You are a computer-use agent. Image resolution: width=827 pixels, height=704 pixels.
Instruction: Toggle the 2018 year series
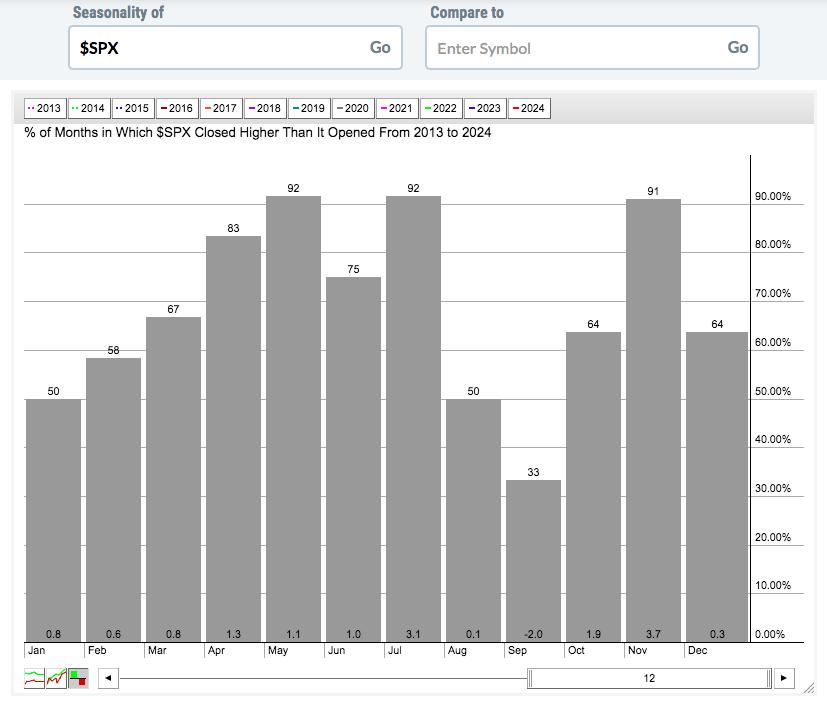click(x=264, y=108)
